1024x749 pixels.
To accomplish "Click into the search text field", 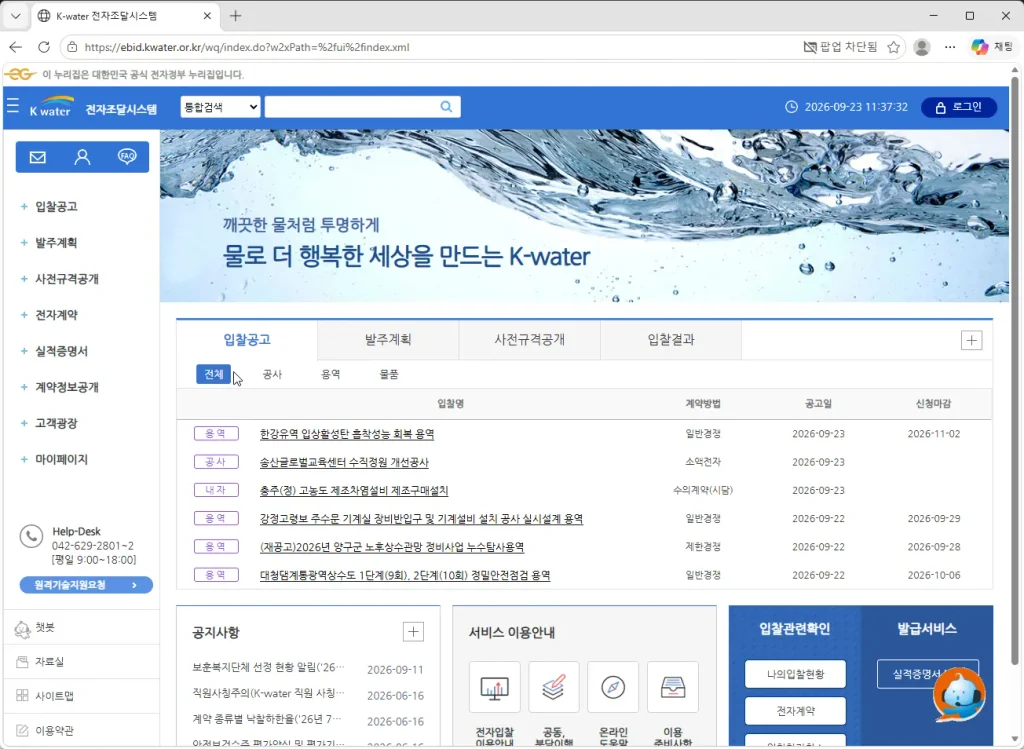I will pyautogui.click(x=351, y=106).
